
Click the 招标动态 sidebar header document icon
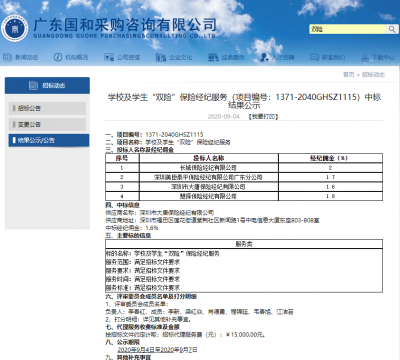point(33,86)
